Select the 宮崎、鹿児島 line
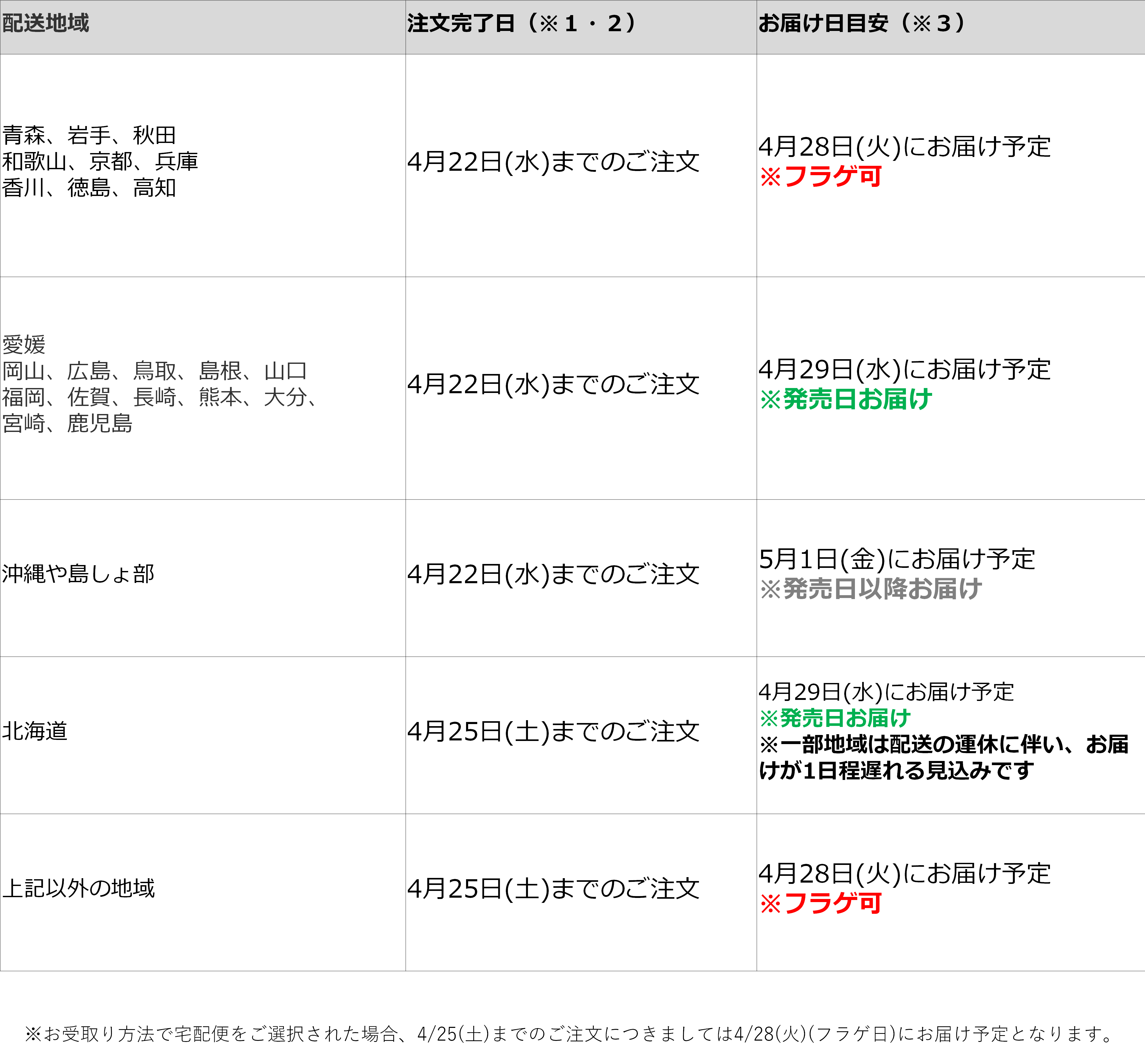Screen dimensions: 1145x1064 click(x=67, y=424)
